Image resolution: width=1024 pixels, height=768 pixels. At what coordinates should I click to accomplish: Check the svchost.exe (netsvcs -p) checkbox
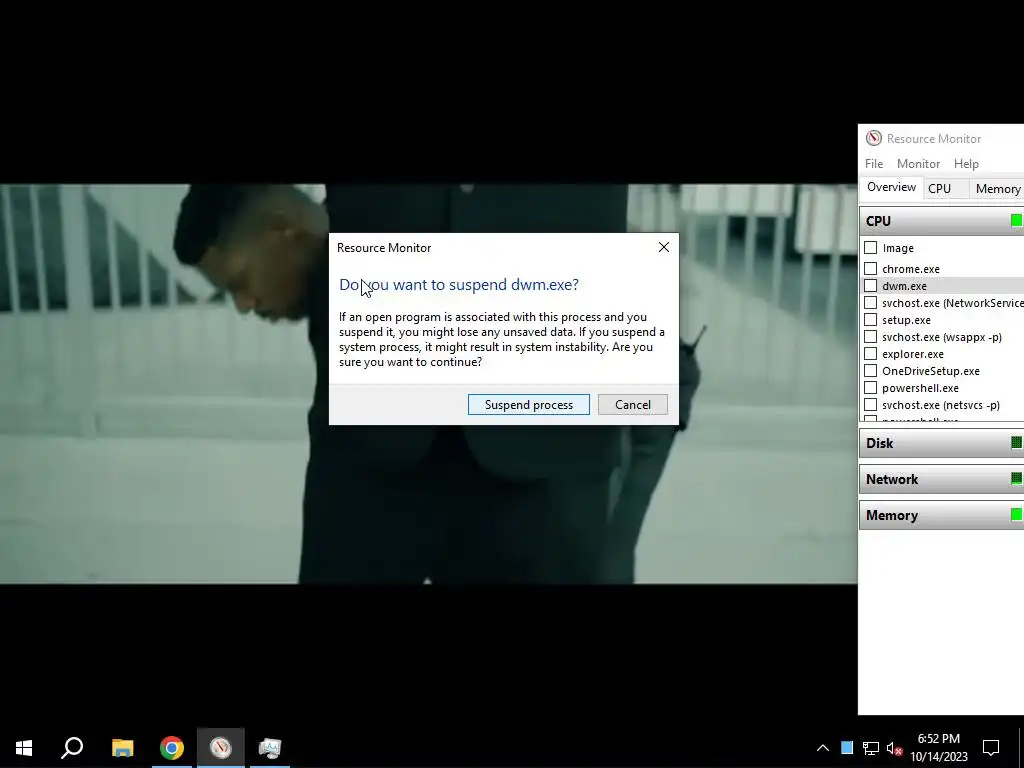[871, 404]
